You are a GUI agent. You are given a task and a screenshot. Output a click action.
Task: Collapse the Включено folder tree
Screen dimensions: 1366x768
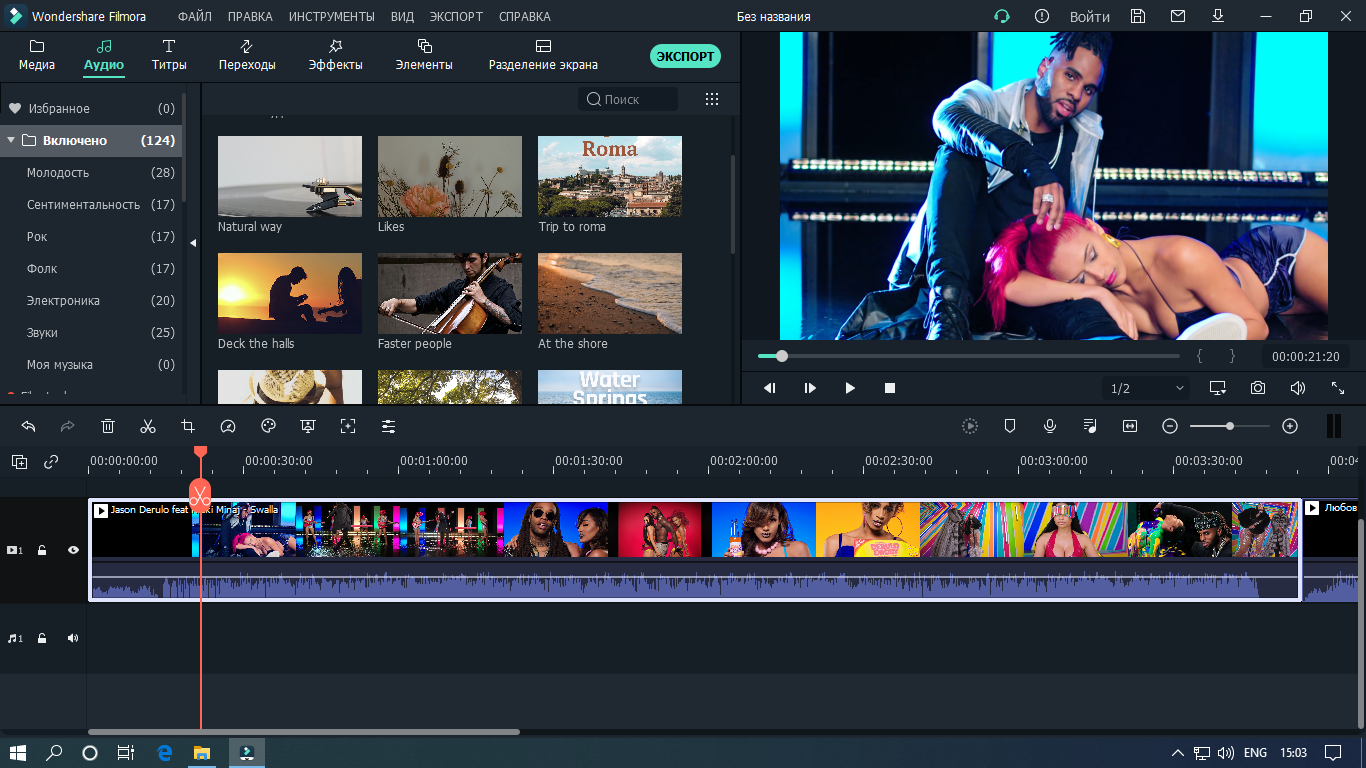11,140
